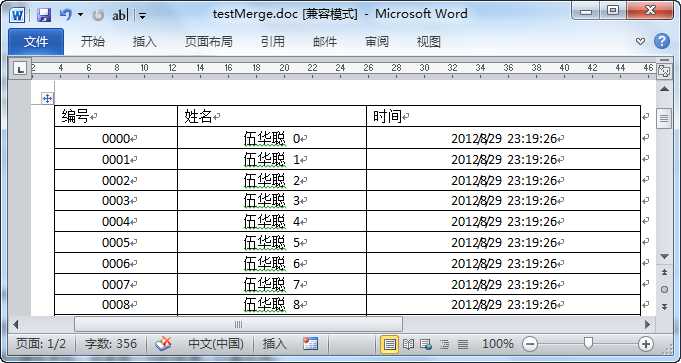Click the cell containing 0008
681x363 pixels.
(x=116, y=305)
